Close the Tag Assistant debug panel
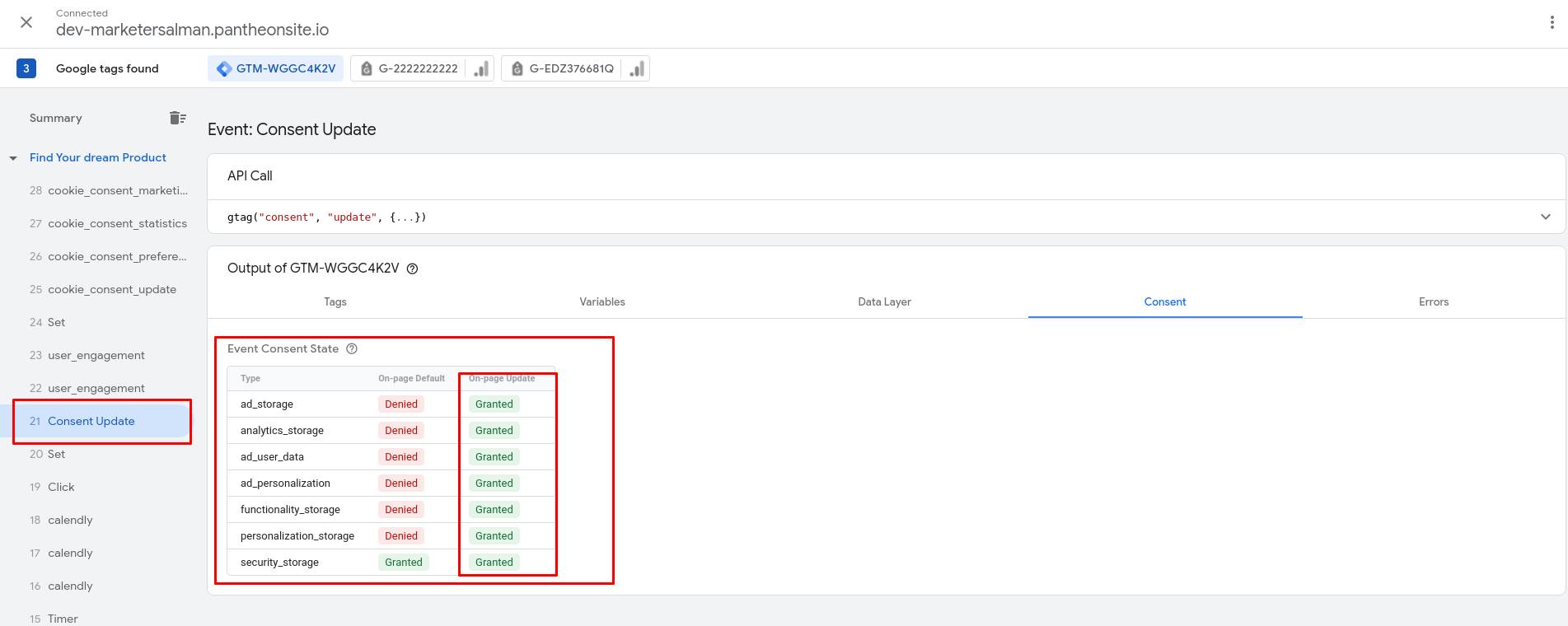The image size is (1568, 626). click(x=26, y=22)
